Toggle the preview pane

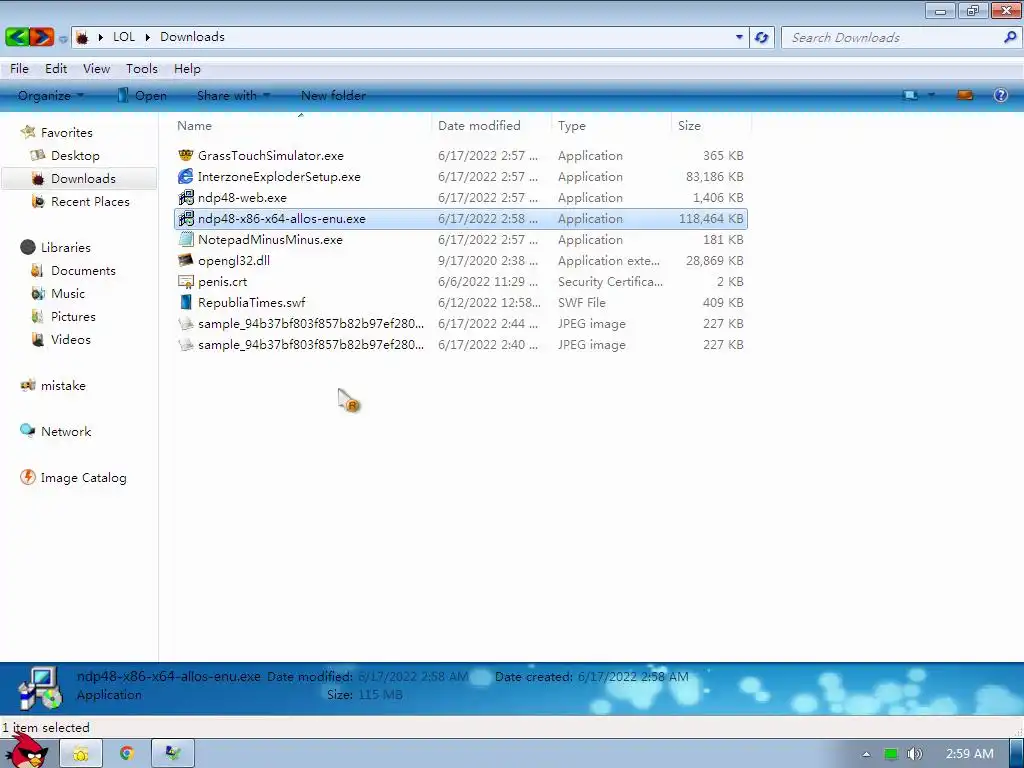[x=965, y=95]
